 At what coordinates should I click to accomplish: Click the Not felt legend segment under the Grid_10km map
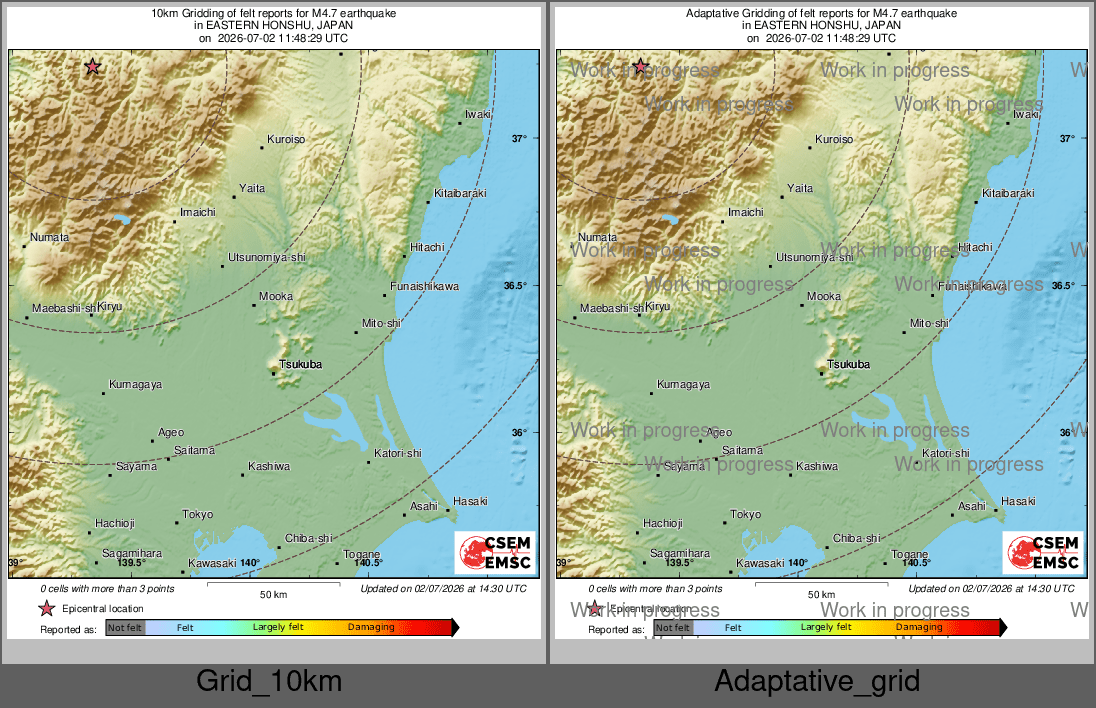pyautogui.click(x=125, y=628)
